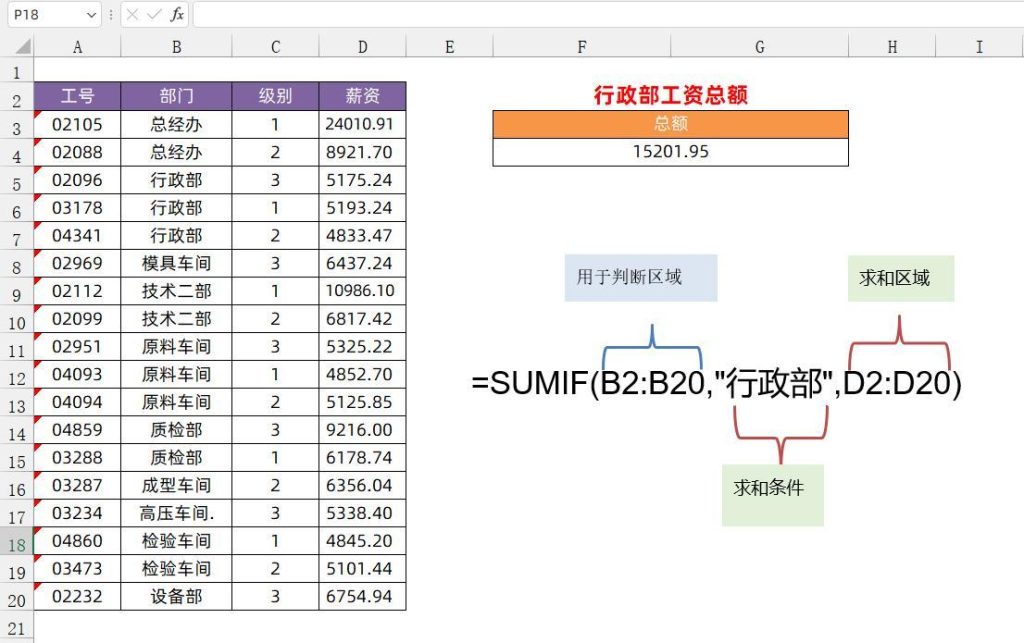The image size is (1024, 643).
Task: Select the cell containing 15201.95
Action: pos(668,152)
